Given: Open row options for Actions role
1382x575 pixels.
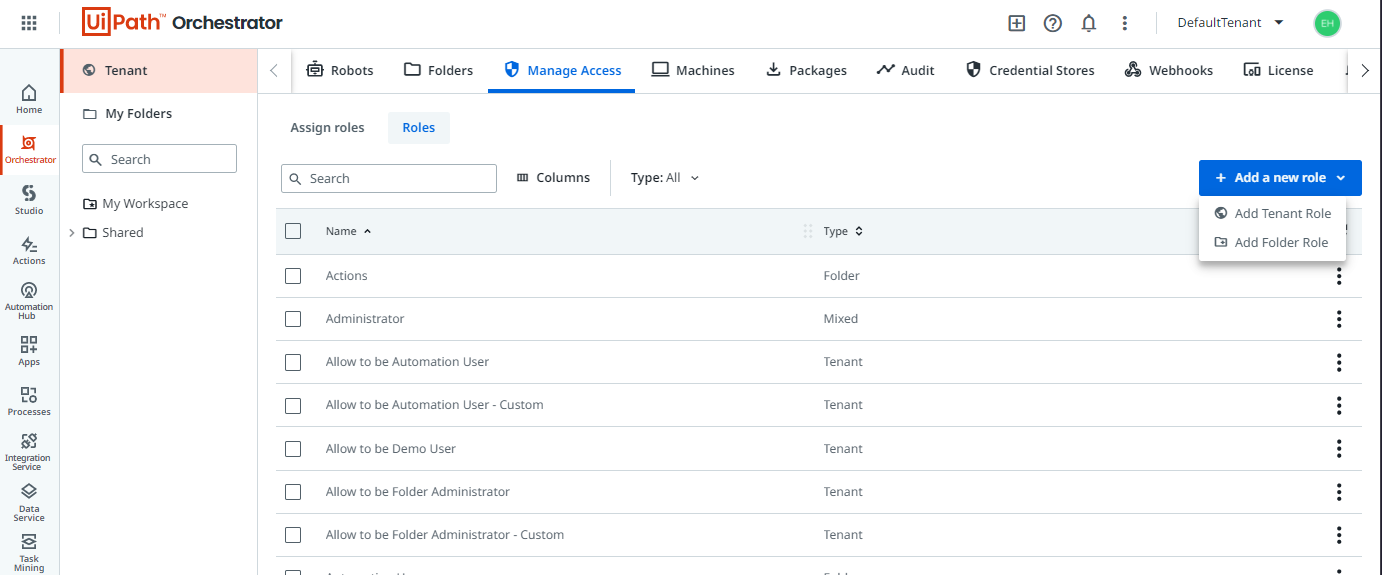Looking at the screenshot, I should pyautogui.click(x=1339, y=276).
